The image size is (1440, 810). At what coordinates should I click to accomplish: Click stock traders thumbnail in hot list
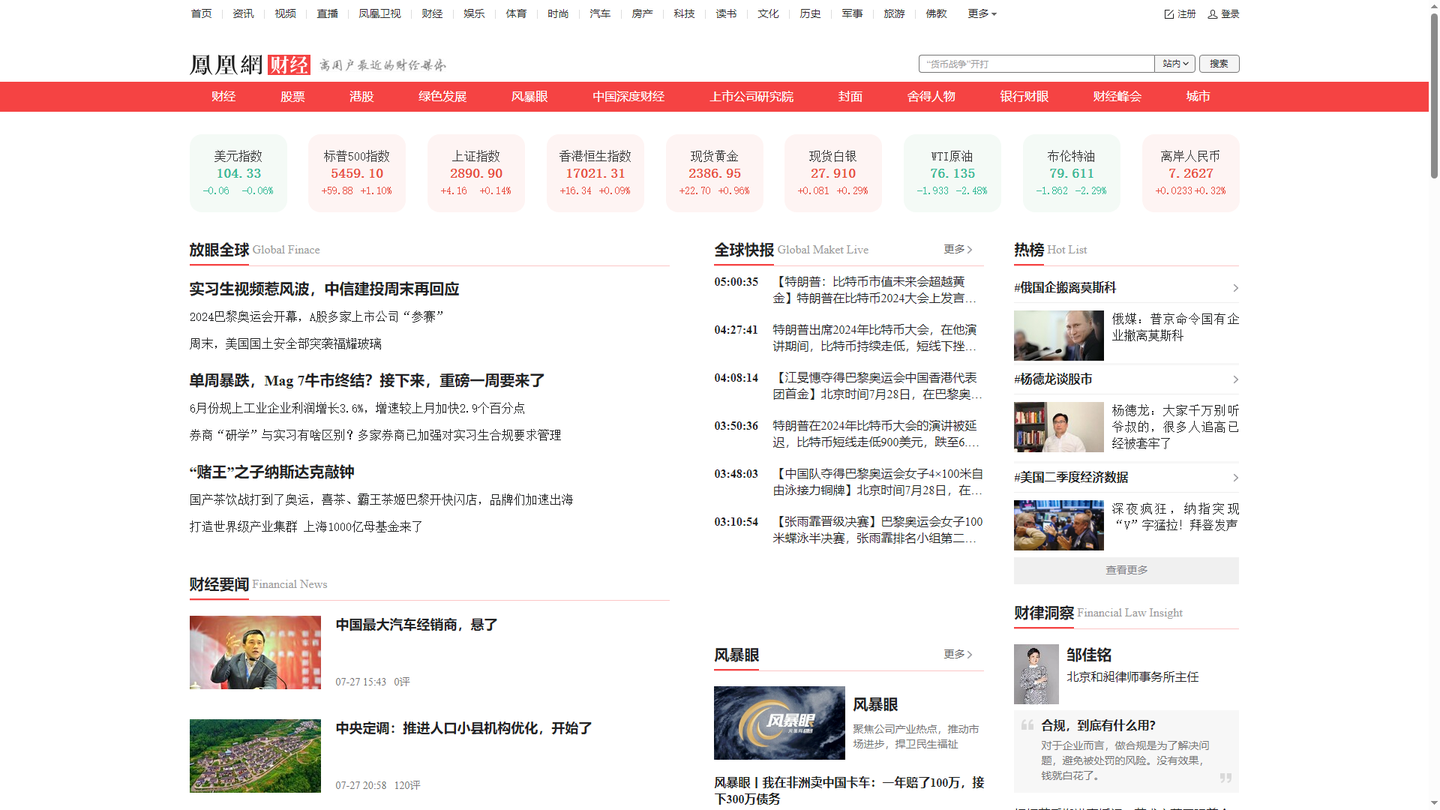pyautogui.click(x=1059, y=525)
